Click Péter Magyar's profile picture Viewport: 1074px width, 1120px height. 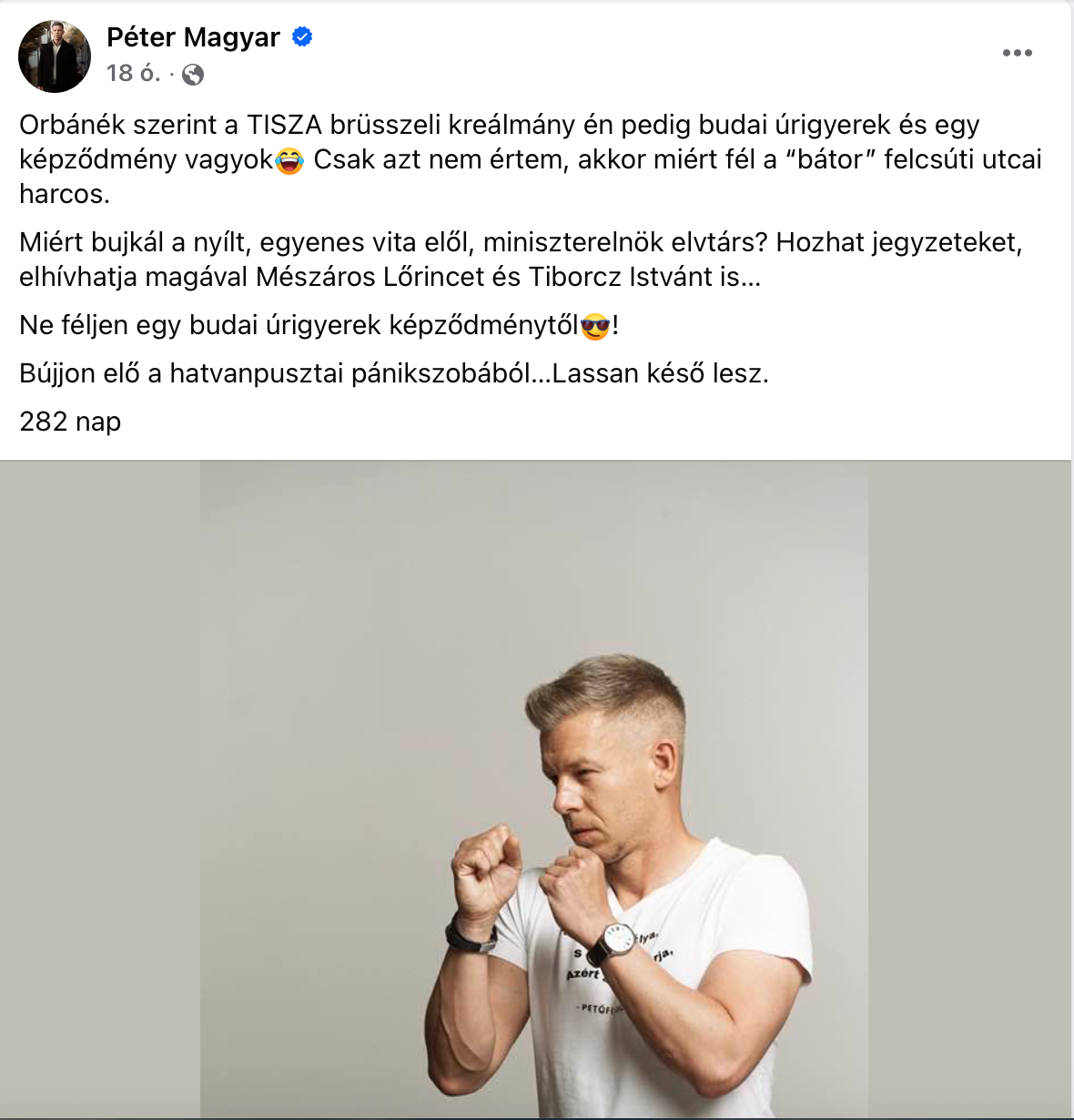[55, 56]
